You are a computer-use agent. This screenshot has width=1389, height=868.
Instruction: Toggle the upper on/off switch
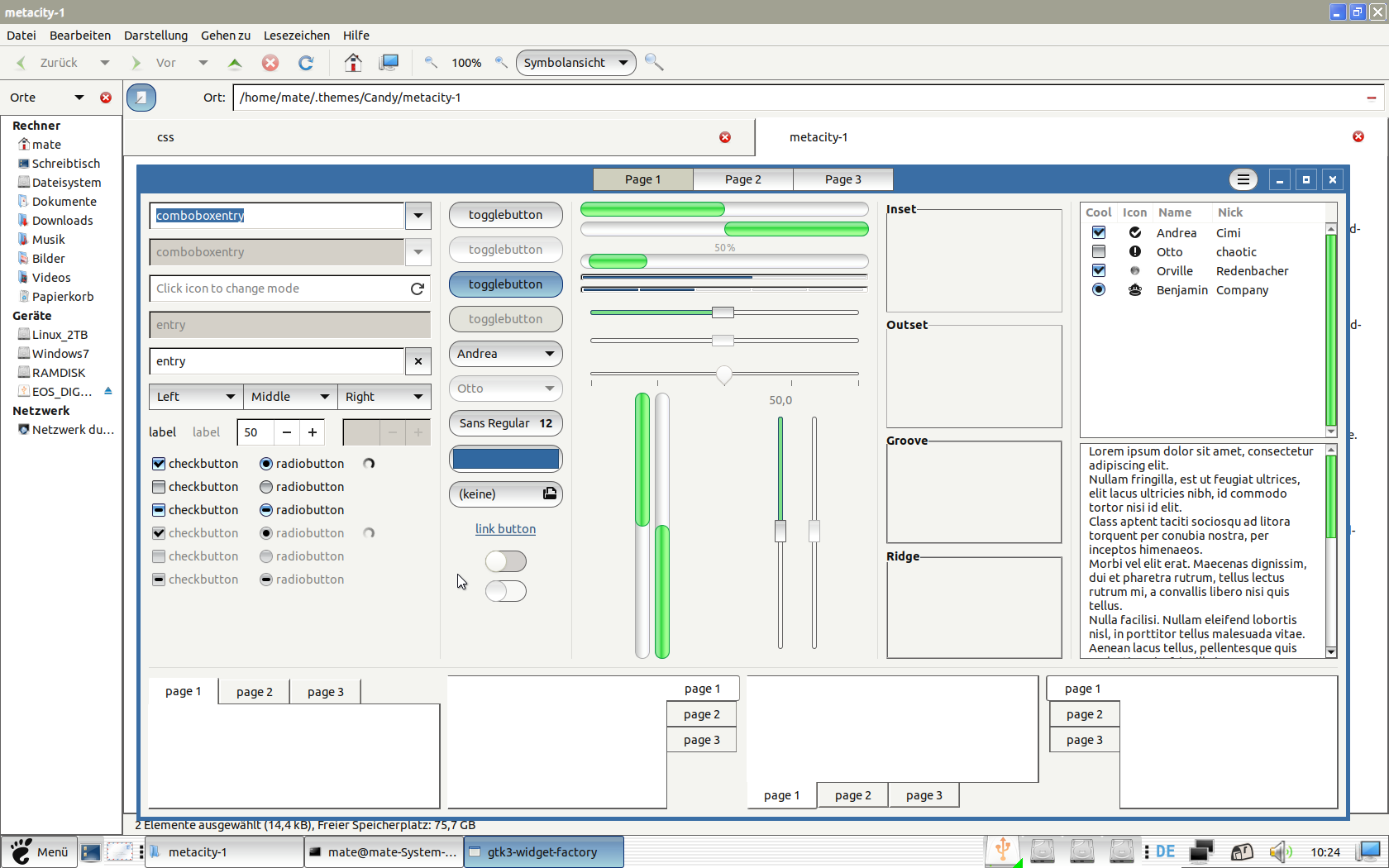[506, 561]
